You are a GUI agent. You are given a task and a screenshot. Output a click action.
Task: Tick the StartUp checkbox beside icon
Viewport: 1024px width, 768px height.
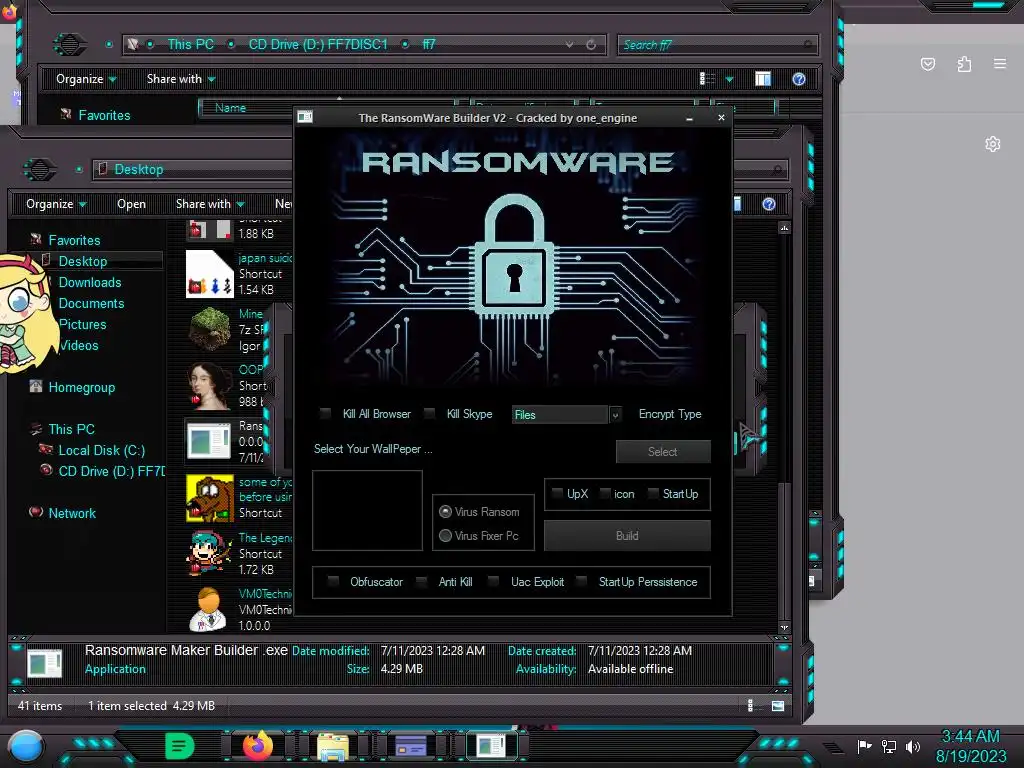click(x=652, y=493)
